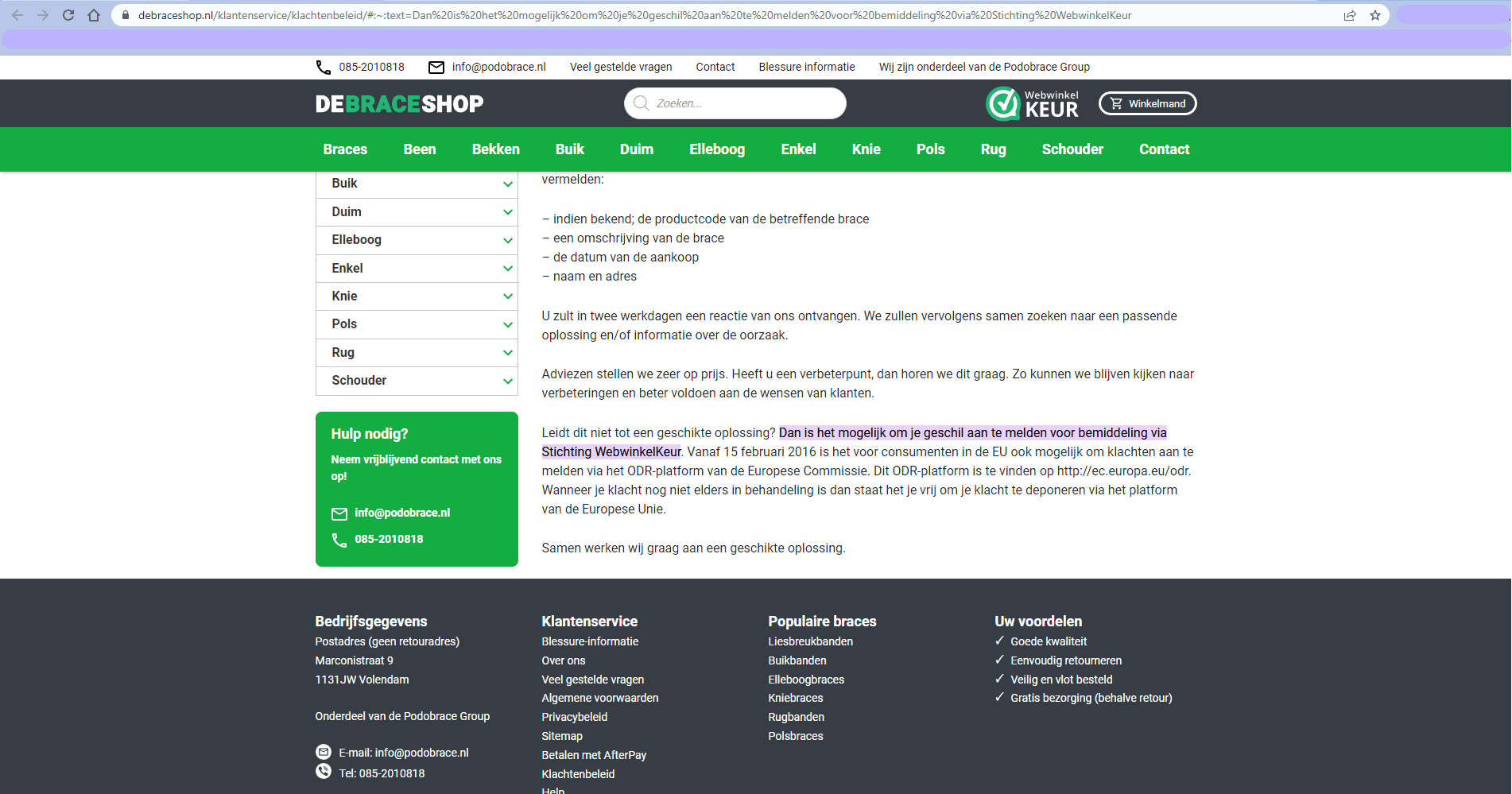Open the Veel gestelde vragen top link

(x=621, y=68)
